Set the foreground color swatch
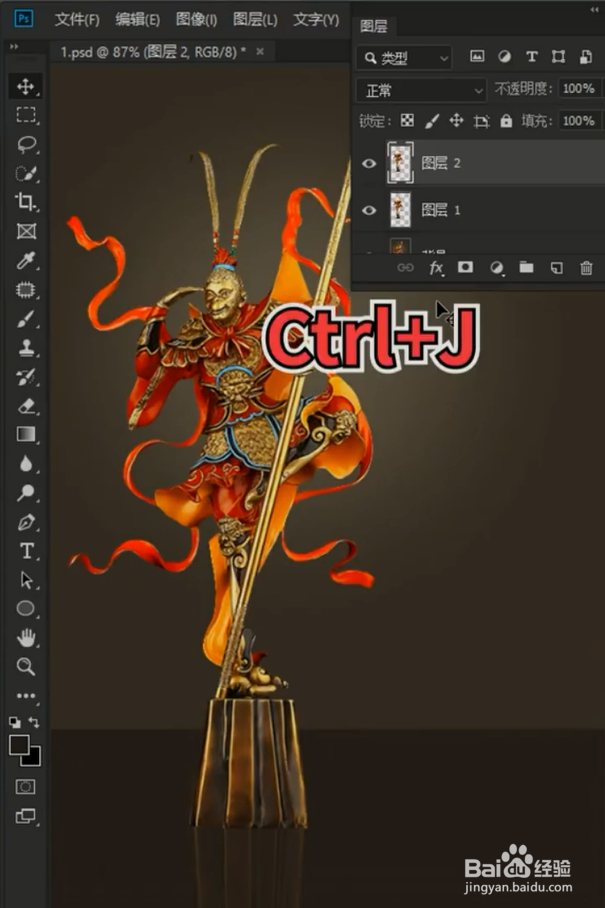This screenshot has width=605, height=908. pyautogui.click(x=19, y=745)
